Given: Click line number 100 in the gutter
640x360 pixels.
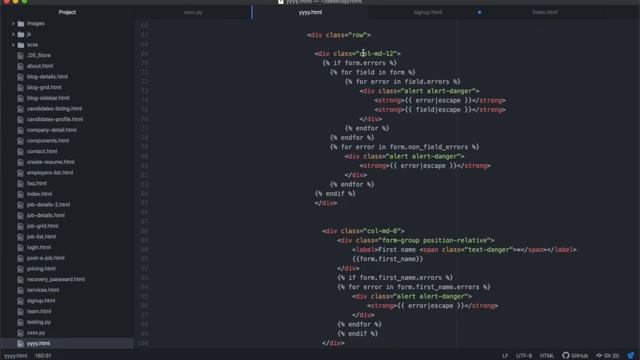Looking at the screenshot, I should (x=143, y=343).
